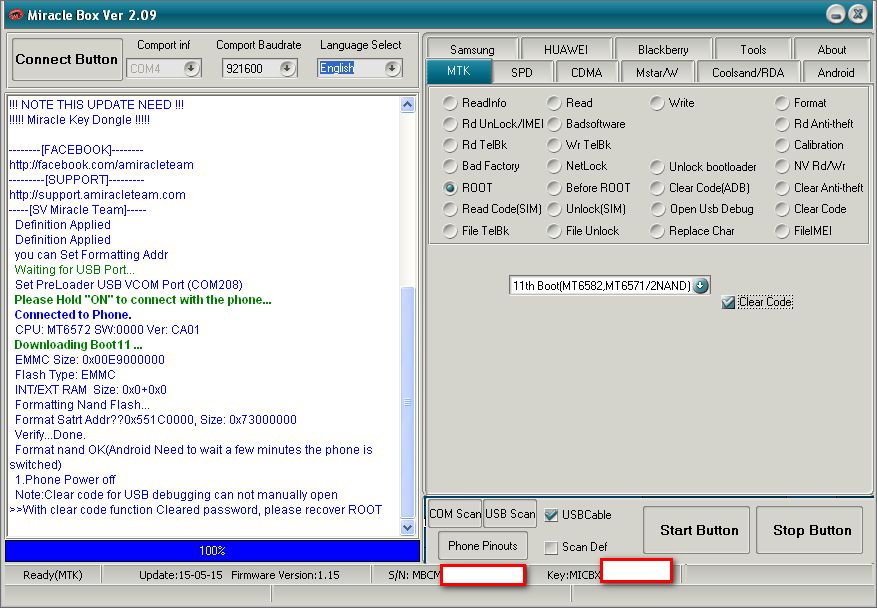
Task: Click the Start Button
Action: coord(697,530)
